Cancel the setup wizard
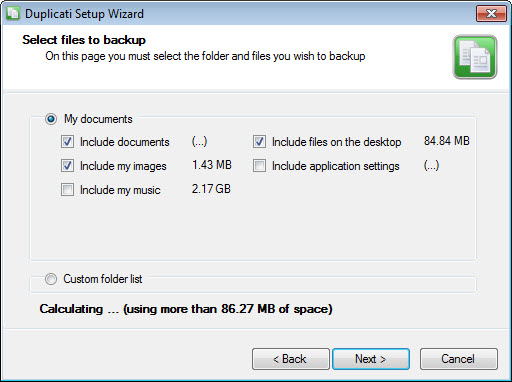 [x=459, y=359]
